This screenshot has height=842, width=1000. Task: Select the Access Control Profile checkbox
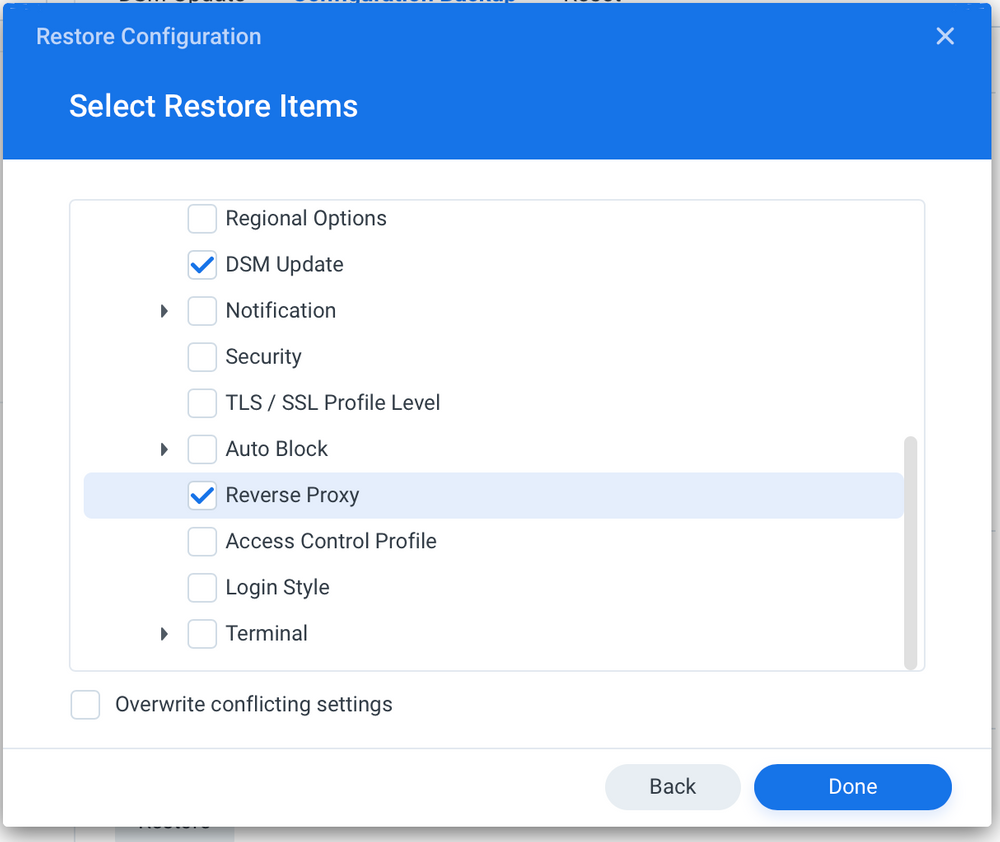click(x=202, y=541)
